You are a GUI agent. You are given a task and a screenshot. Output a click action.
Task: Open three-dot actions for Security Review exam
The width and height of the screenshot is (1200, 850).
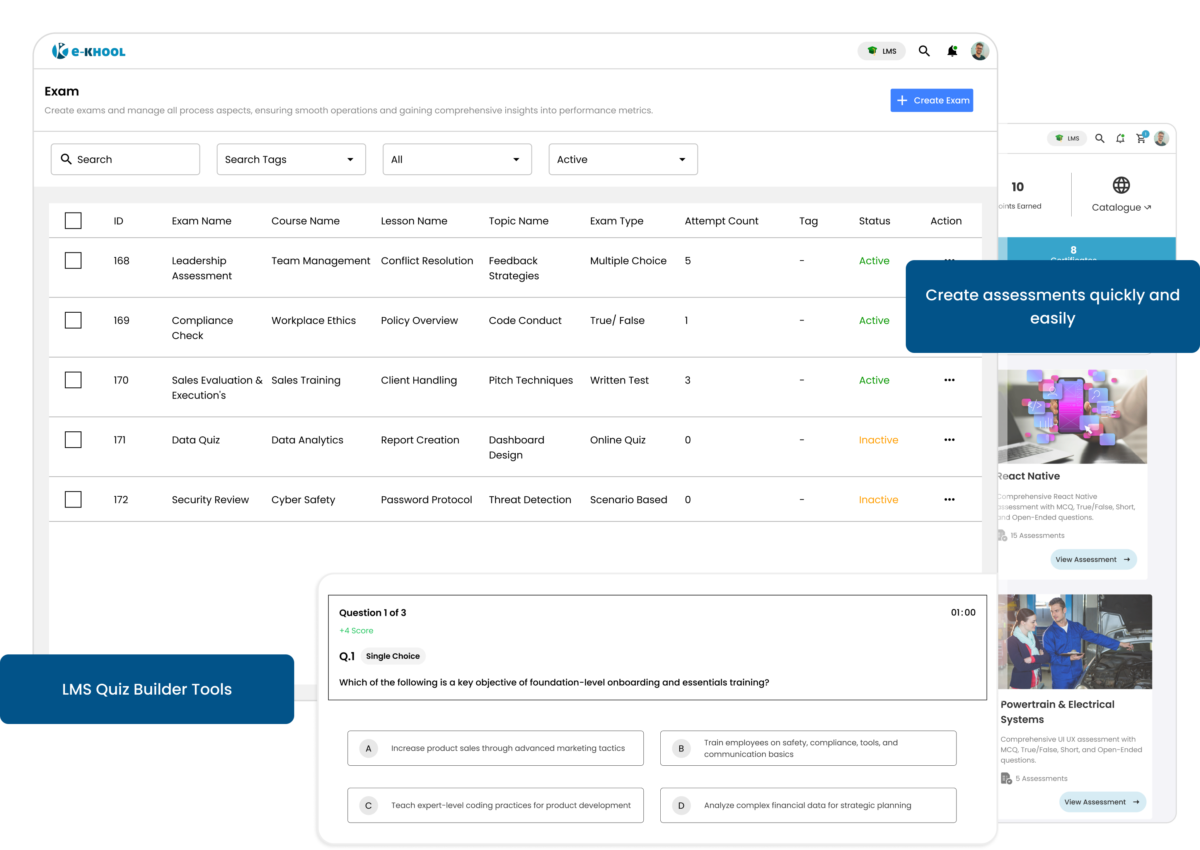tap(949, 500)
